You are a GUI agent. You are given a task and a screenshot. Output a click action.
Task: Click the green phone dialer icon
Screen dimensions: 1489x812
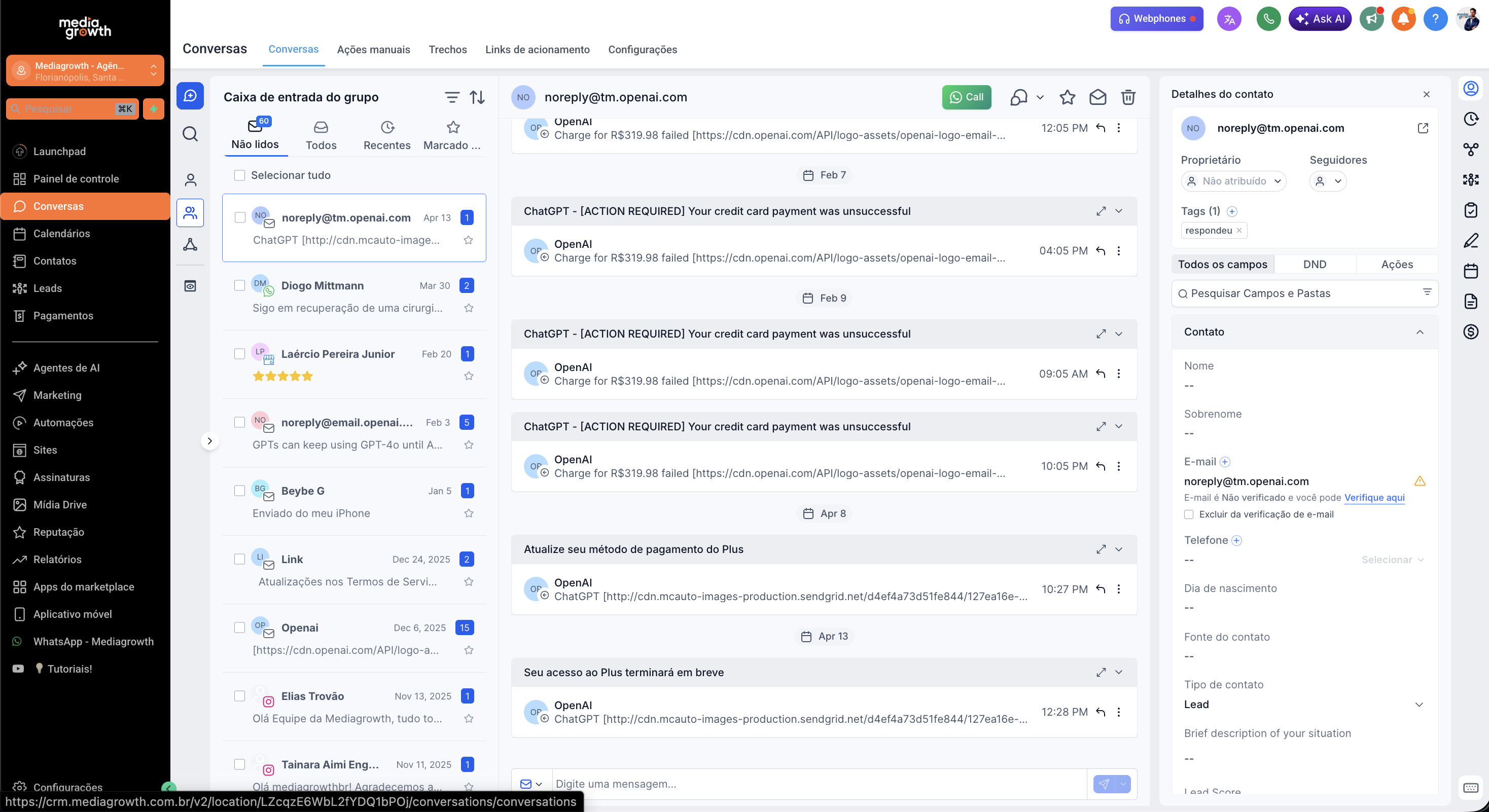[1268, 19]
